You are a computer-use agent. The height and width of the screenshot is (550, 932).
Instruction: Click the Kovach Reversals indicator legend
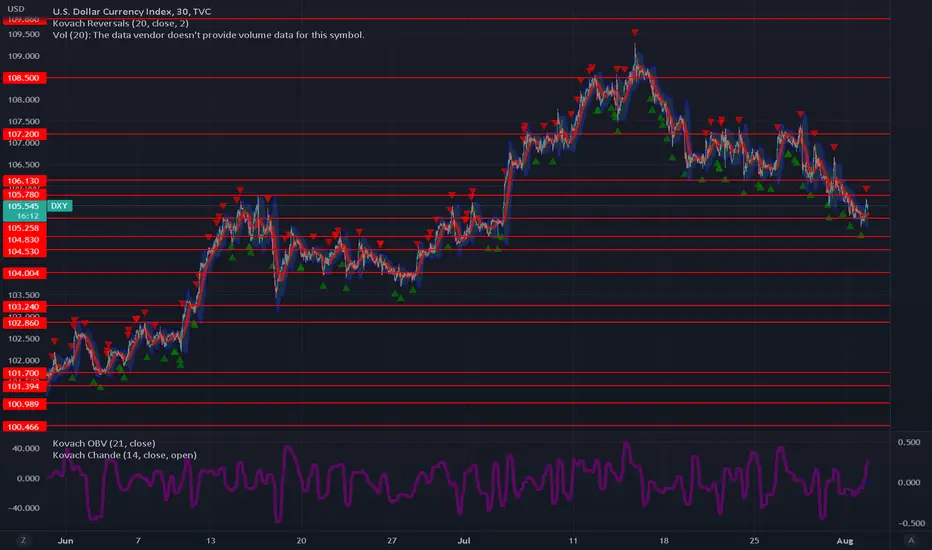pos(121,23)
